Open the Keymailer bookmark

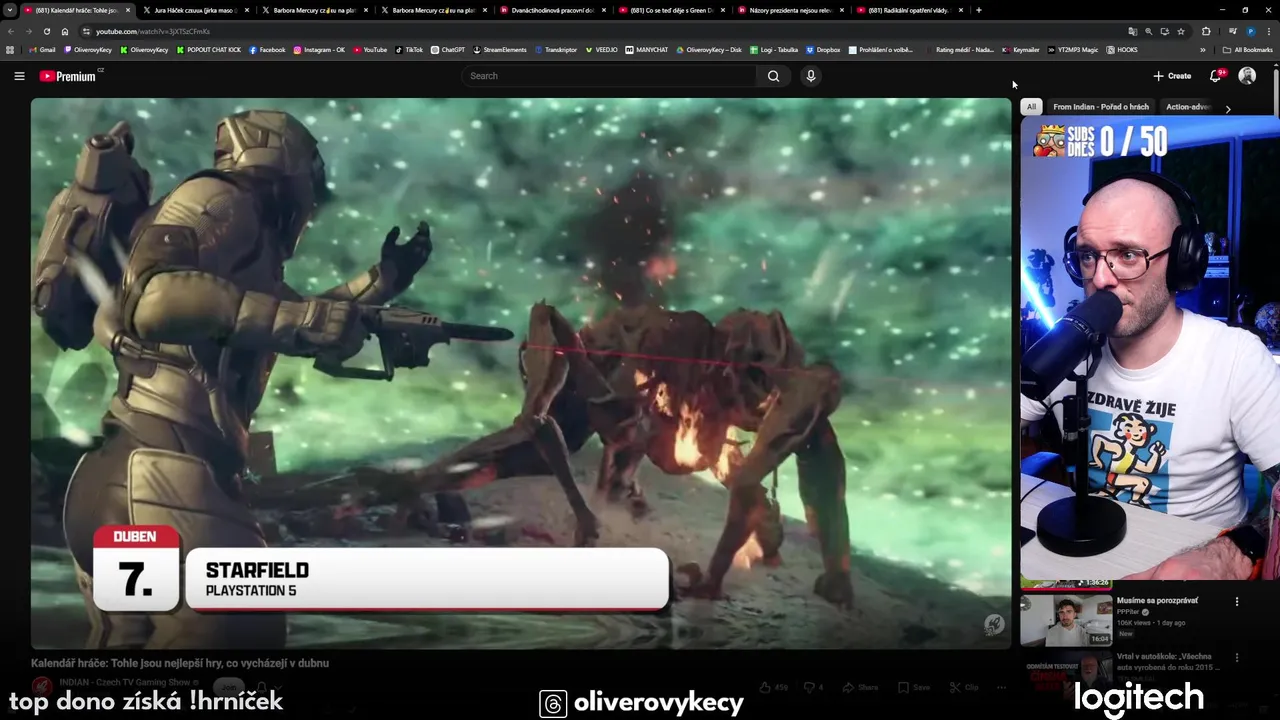tap(1021, 50)
